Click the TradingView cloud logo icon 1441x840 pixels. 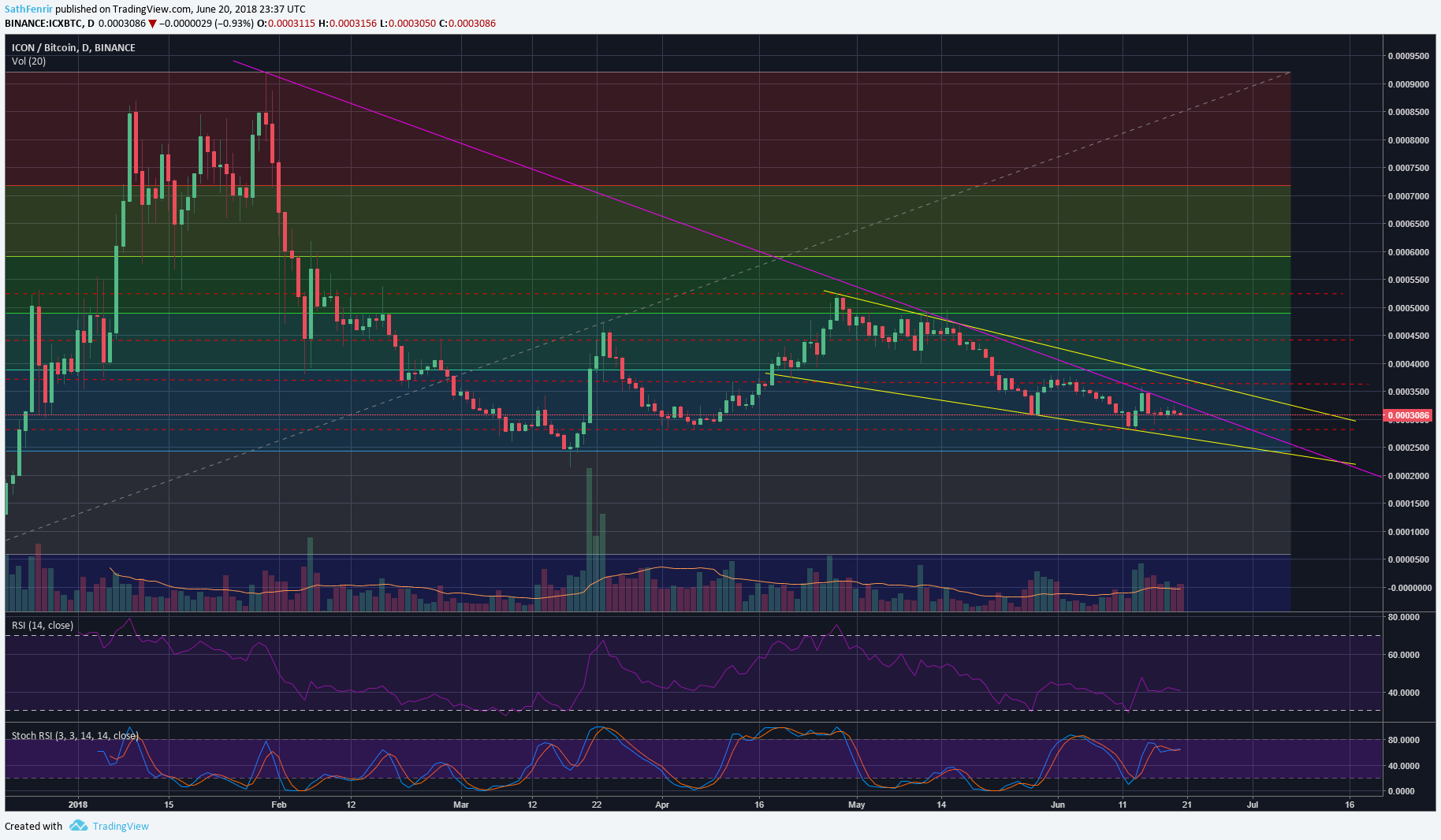pos(78,825)
